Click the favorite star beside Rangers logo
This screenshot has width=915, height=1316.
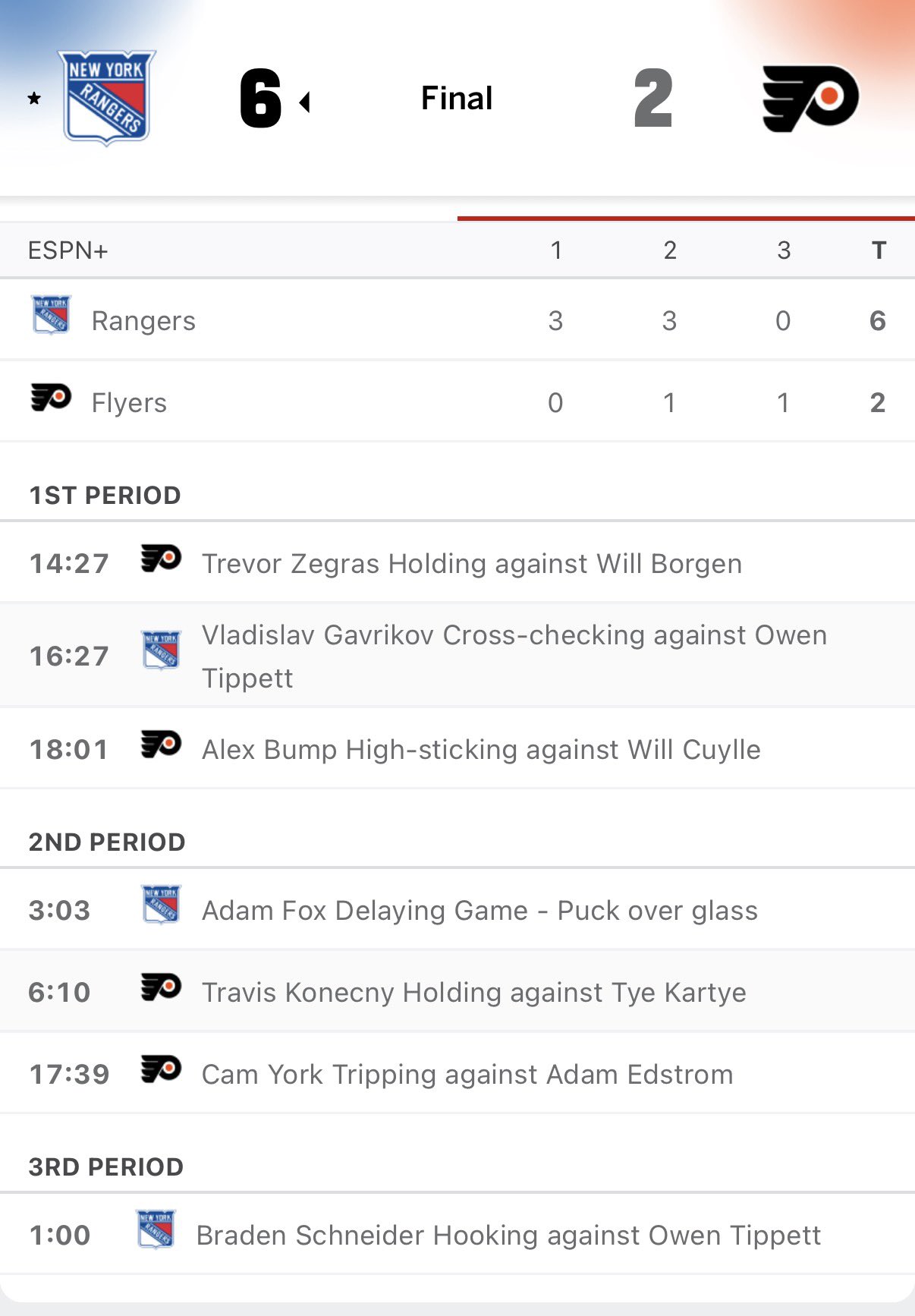click(34, 99)
